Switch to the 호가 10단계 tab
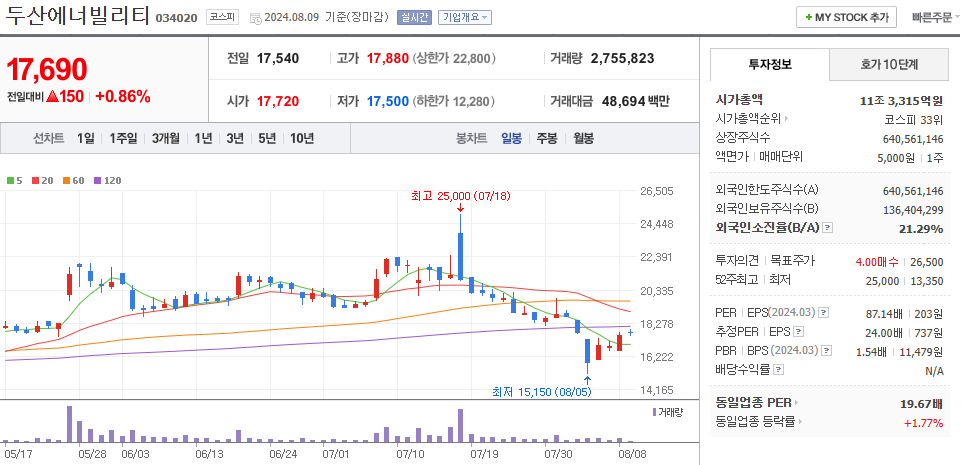 click(889, 64)
